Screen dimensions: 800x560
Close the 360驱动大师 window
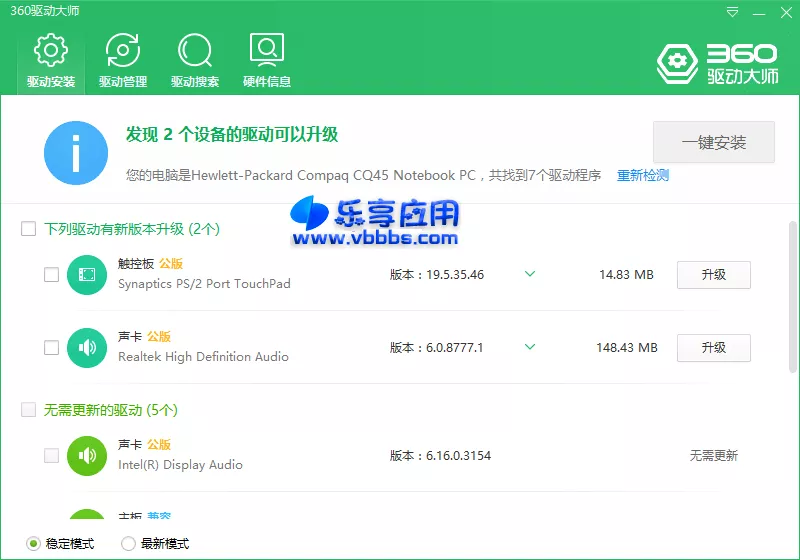[x=786, y=12]
